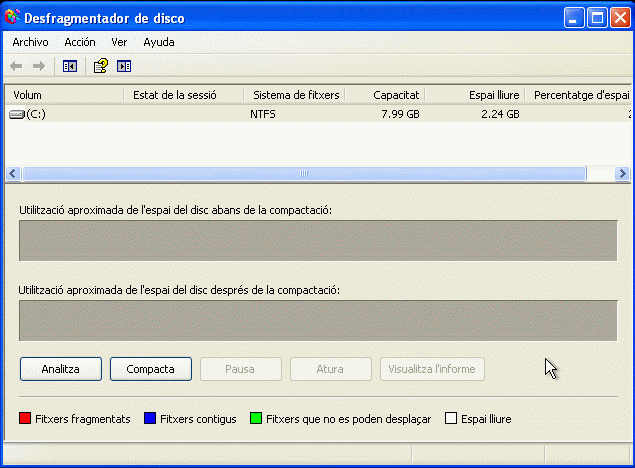Open the Ver menu
The height and width of the screenshot is (468, 635).
point(119,42)
